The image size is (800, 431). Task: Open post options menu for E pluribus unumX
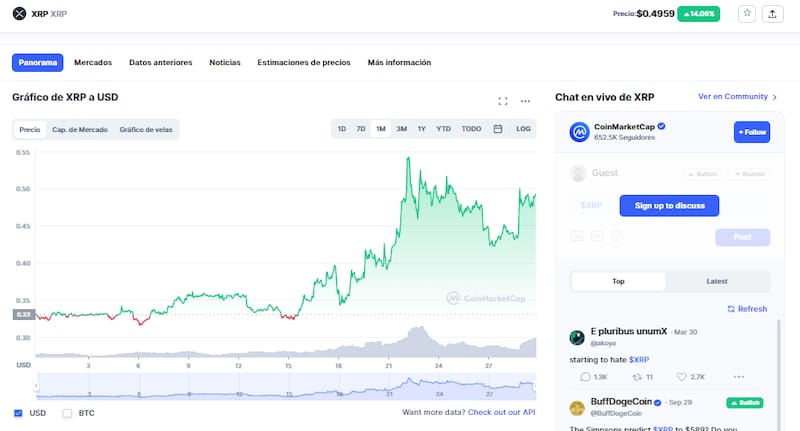point(739,377)
